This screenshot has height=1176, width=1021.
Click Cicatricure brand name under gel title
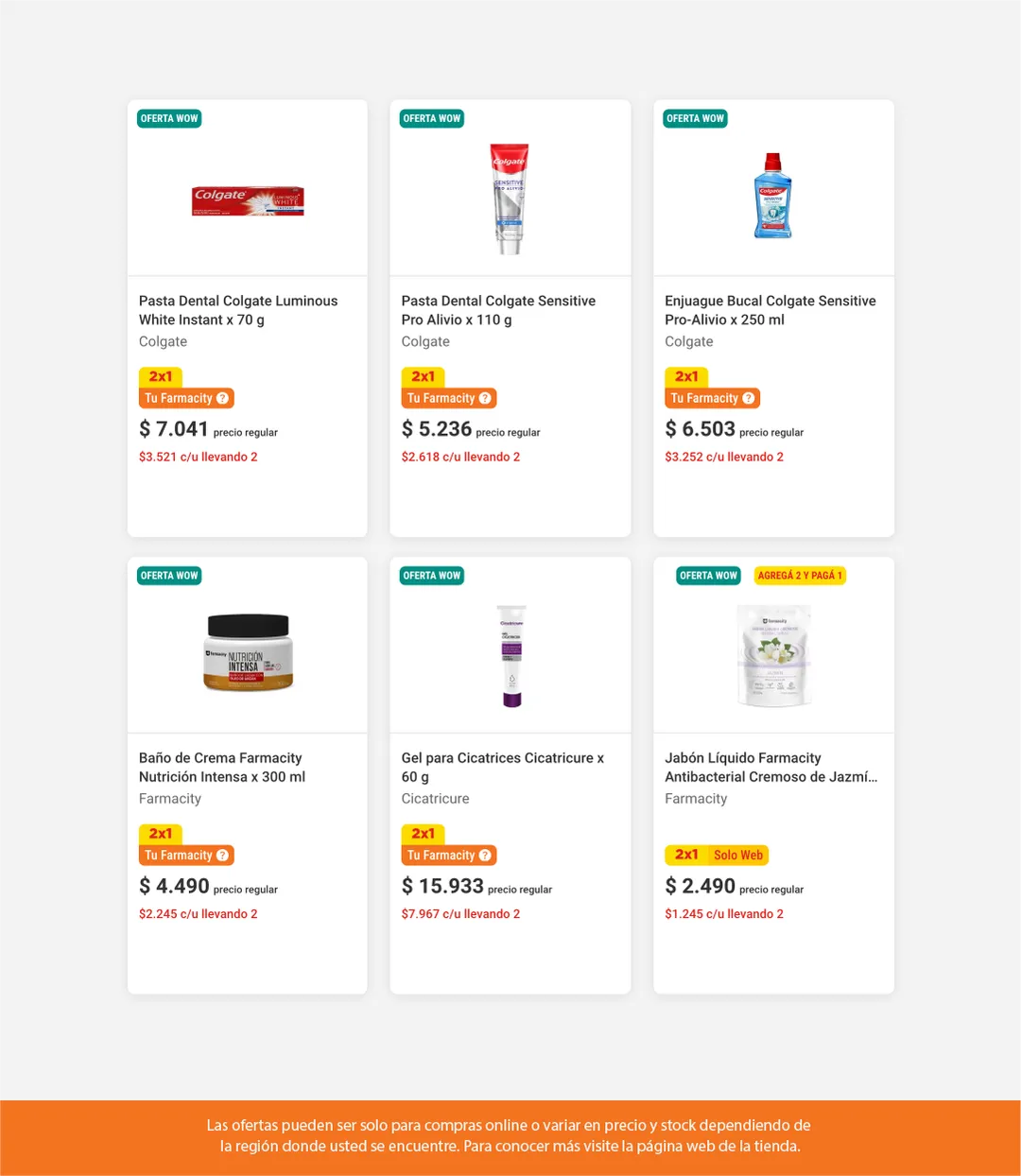pyautogui.click(x=435, y=799)
